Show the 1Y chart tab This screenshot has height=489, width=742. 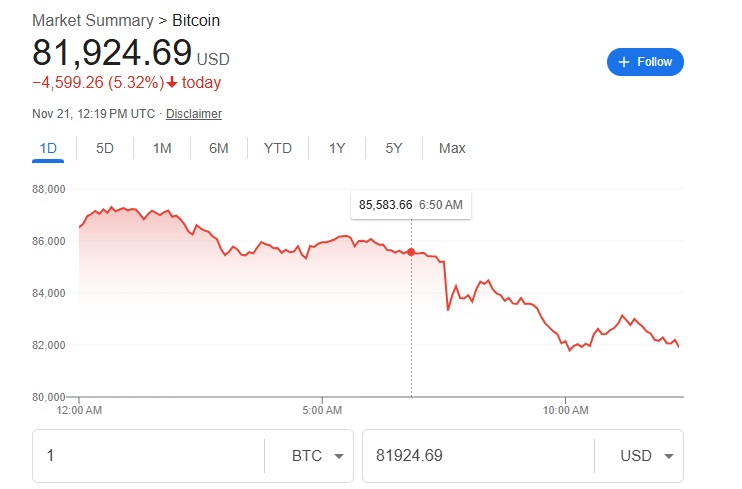point(337,148)
